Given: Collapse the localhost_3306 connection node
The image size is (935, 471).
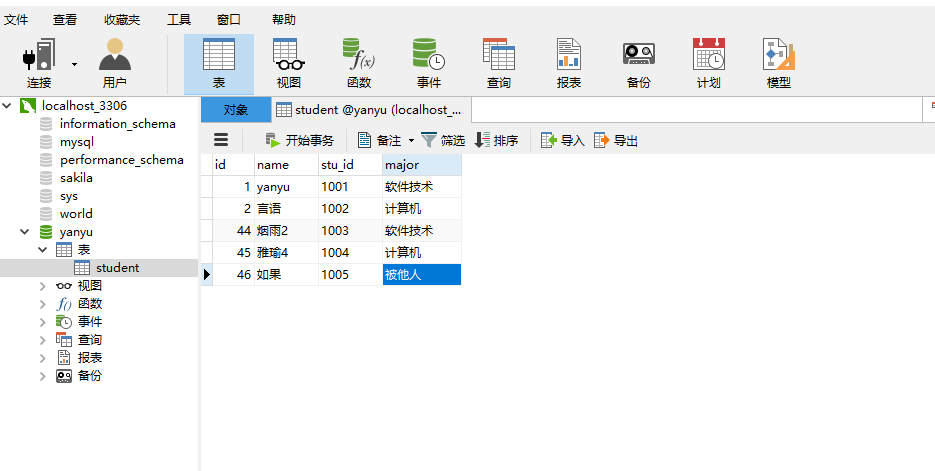Looking at the screenshot, I should pos(7,106).
